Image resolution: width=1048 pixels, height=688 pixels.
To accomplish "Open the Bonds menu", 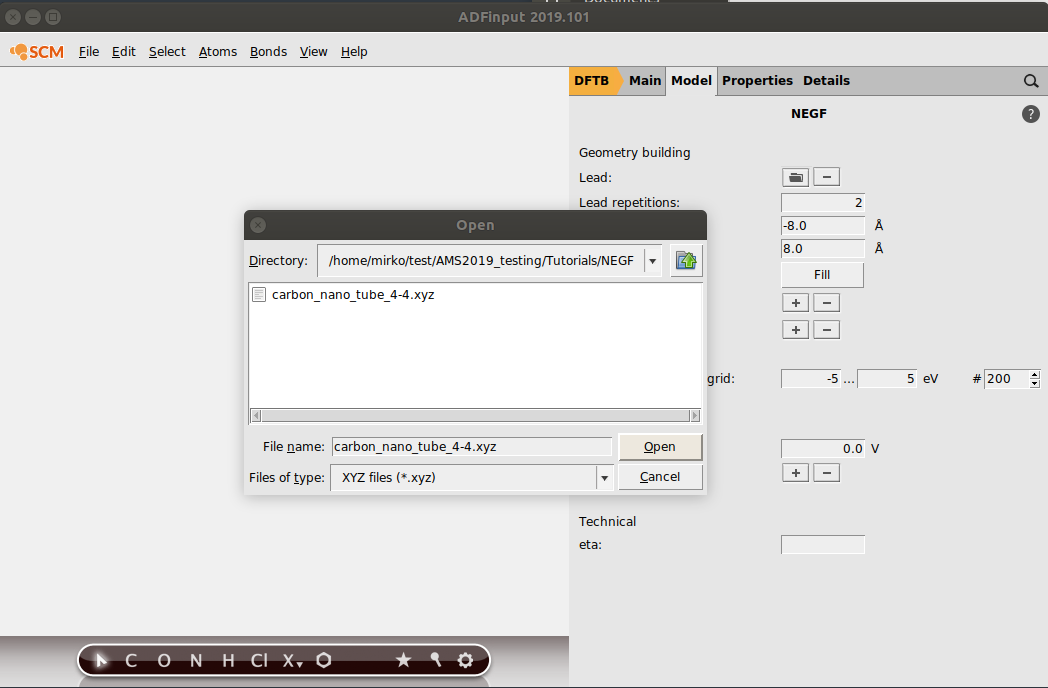I will (268, 51).
